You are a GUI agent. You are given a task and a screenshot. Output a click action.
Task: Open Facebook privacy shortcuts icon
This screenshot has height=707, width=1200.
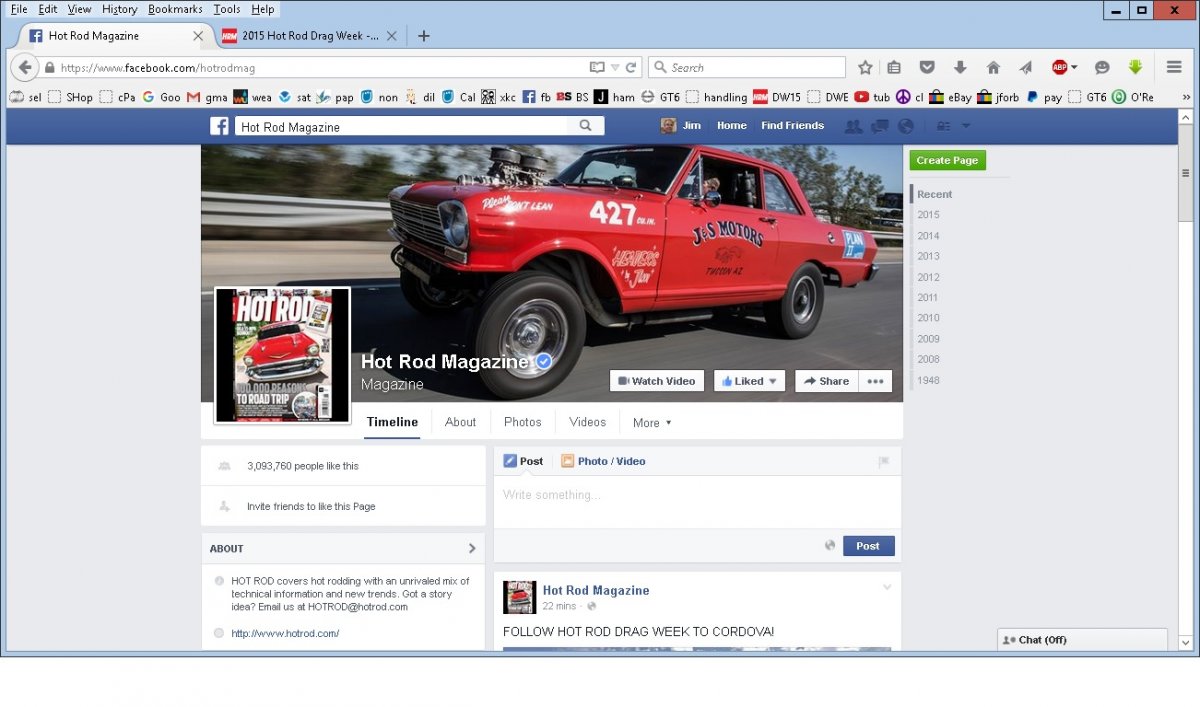pos(943,126)
